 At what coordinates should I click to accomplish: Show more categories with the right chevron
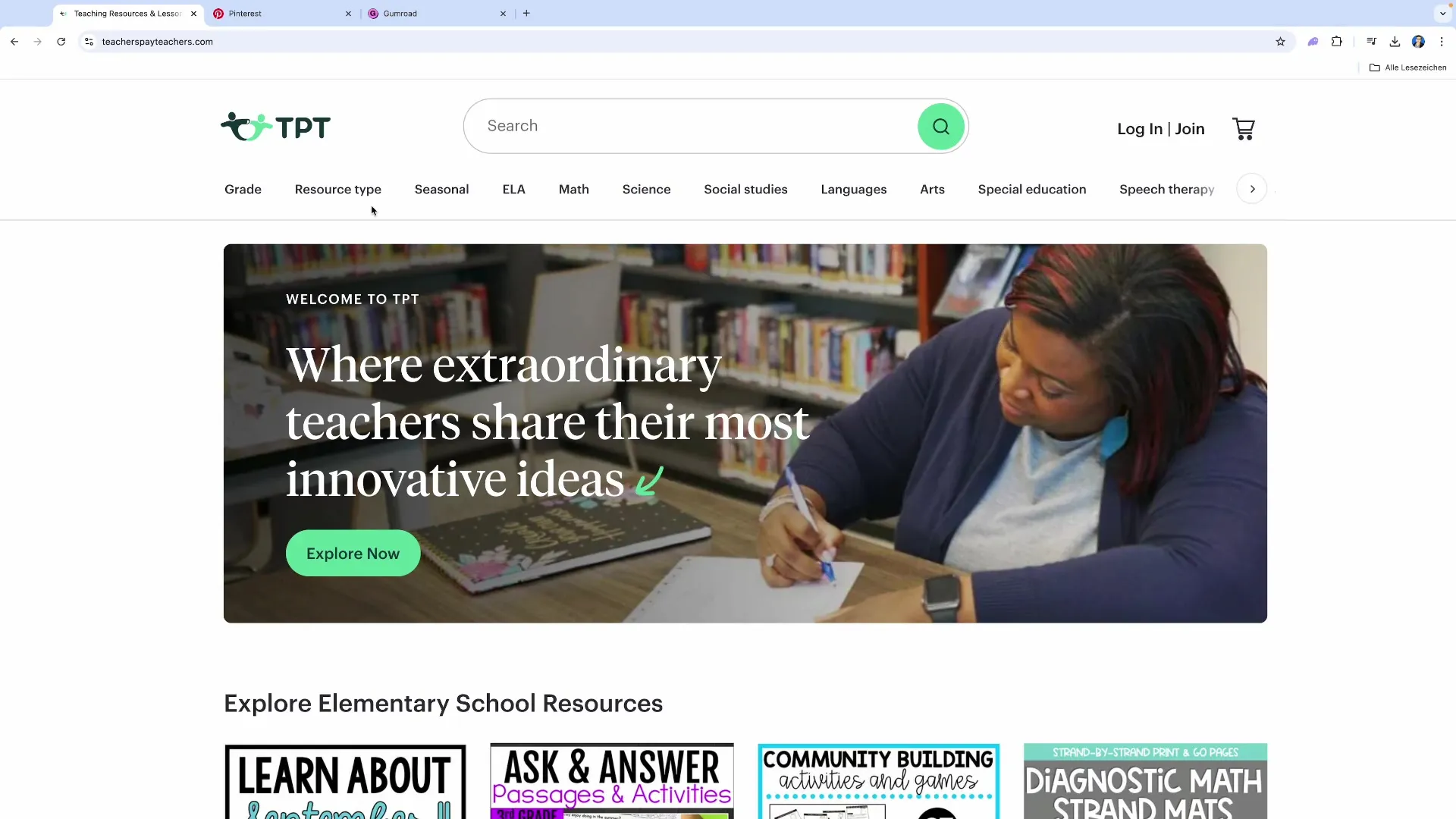(1252, 189)
